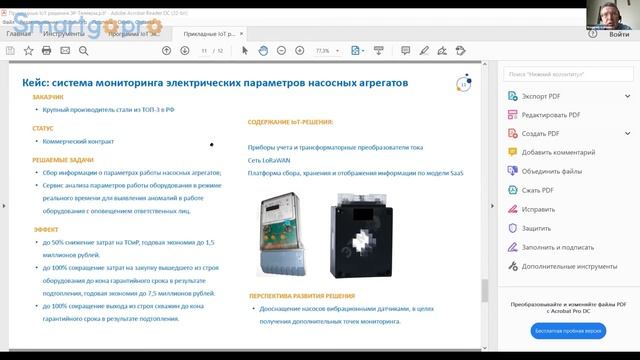The width and height of the screenshot is (640, 360).
Task: Click the page number field showing 11
Action: click(x=204, y=51)
